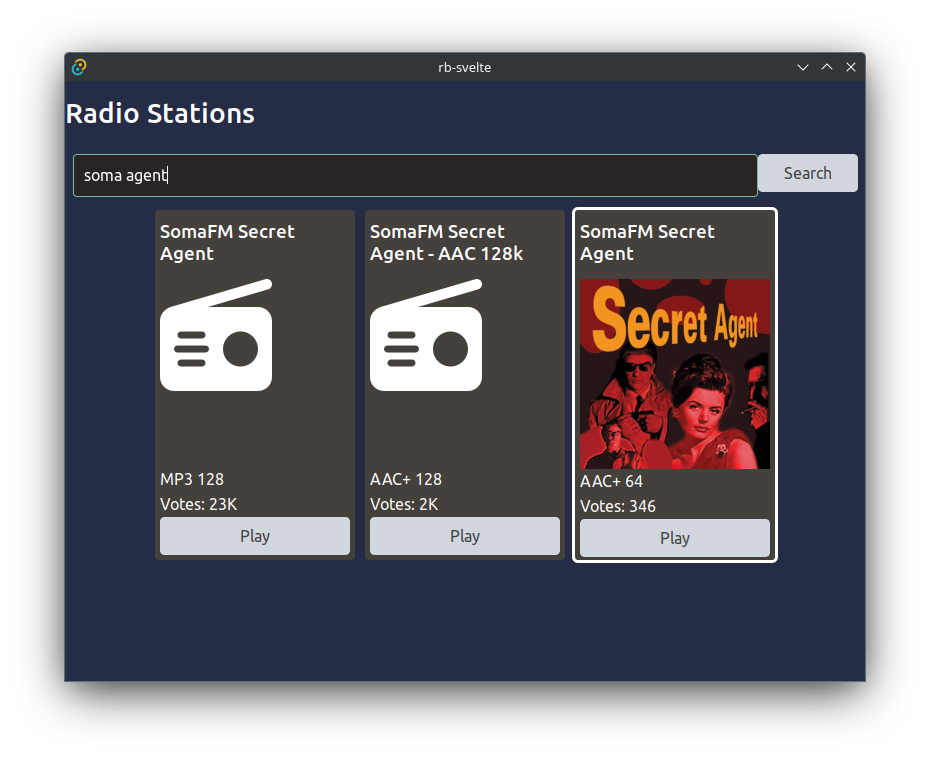930x758 pixels.
Task: Click the 'Radio Stations' heading
Action: pyautogui.click(x=160, y=114)
